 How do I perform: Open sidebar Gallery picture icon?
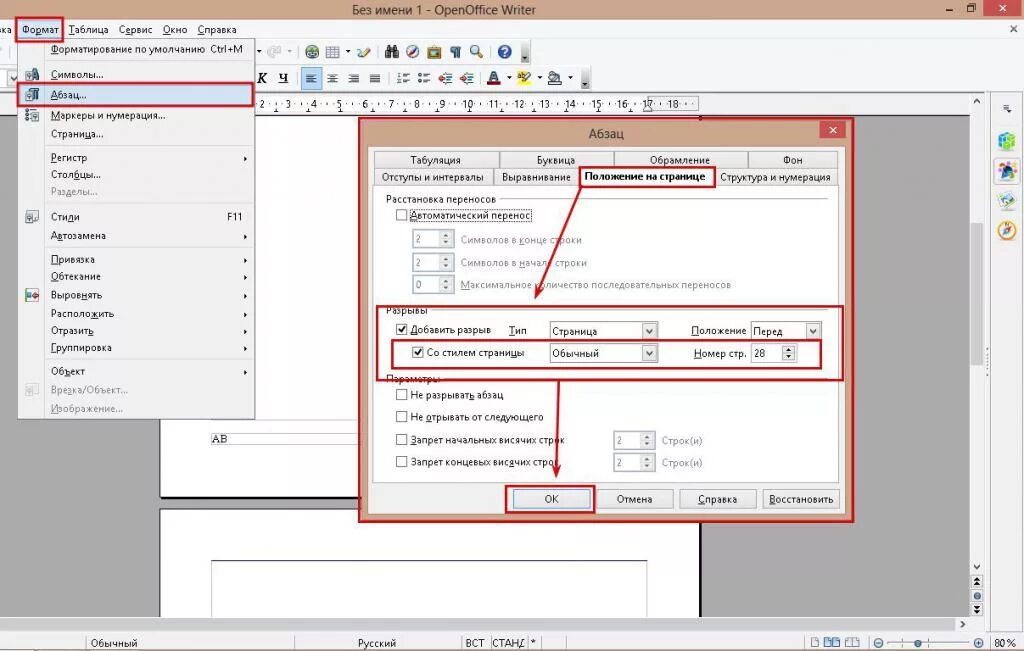click(1006, 200)
